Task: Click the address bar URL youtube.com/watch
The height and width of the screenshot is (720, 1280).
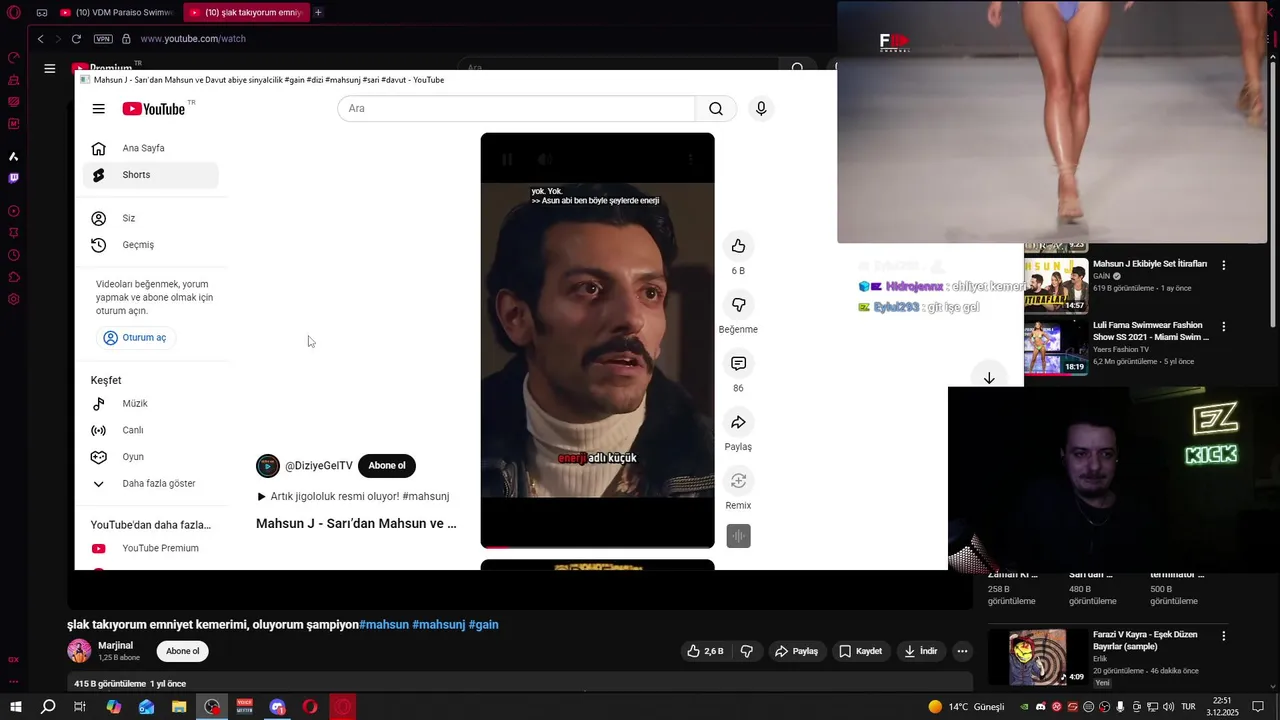Action: (x=193, y=39)
